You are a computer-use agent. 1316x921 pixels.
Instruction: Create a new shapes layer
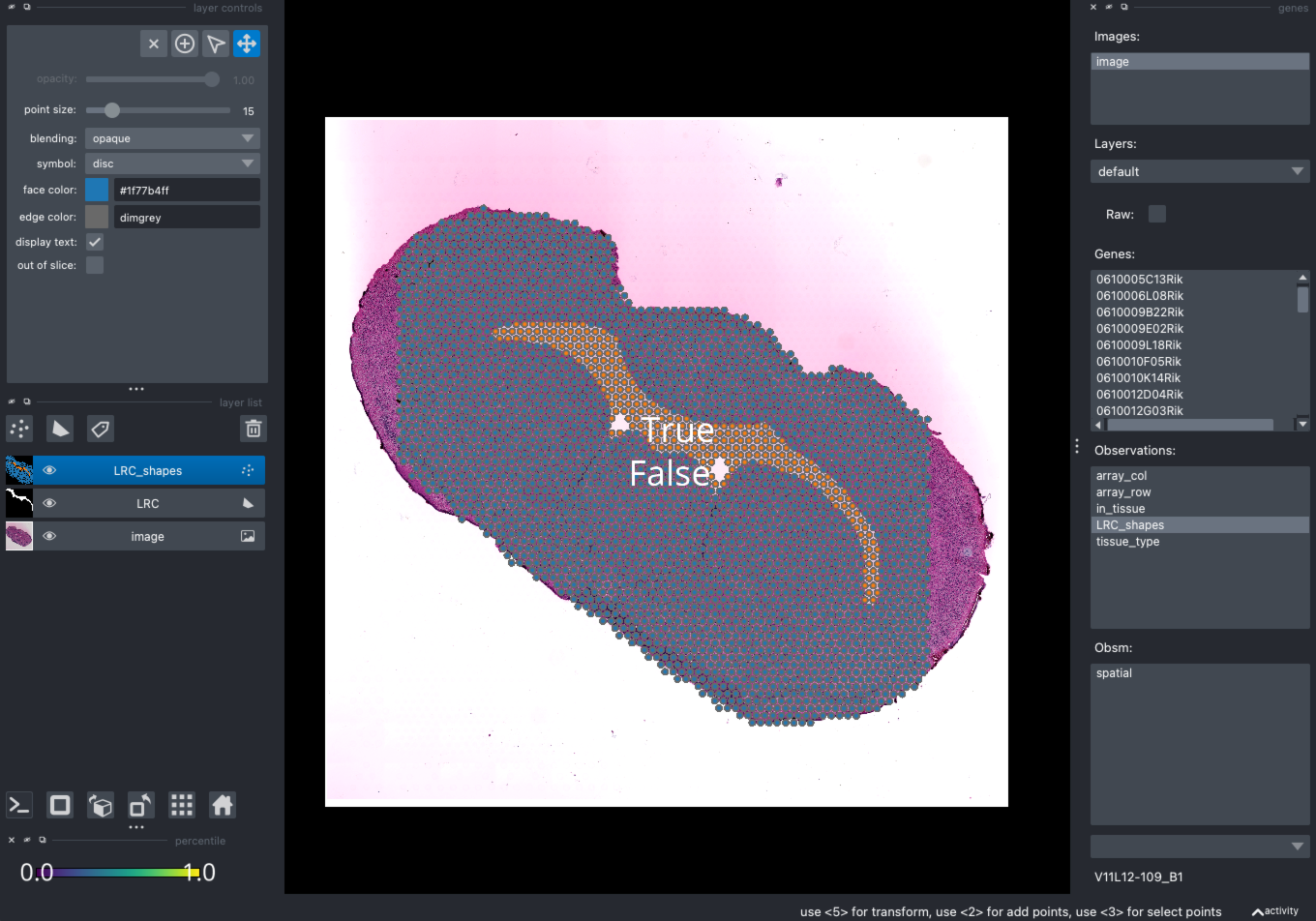click(60, 429)
